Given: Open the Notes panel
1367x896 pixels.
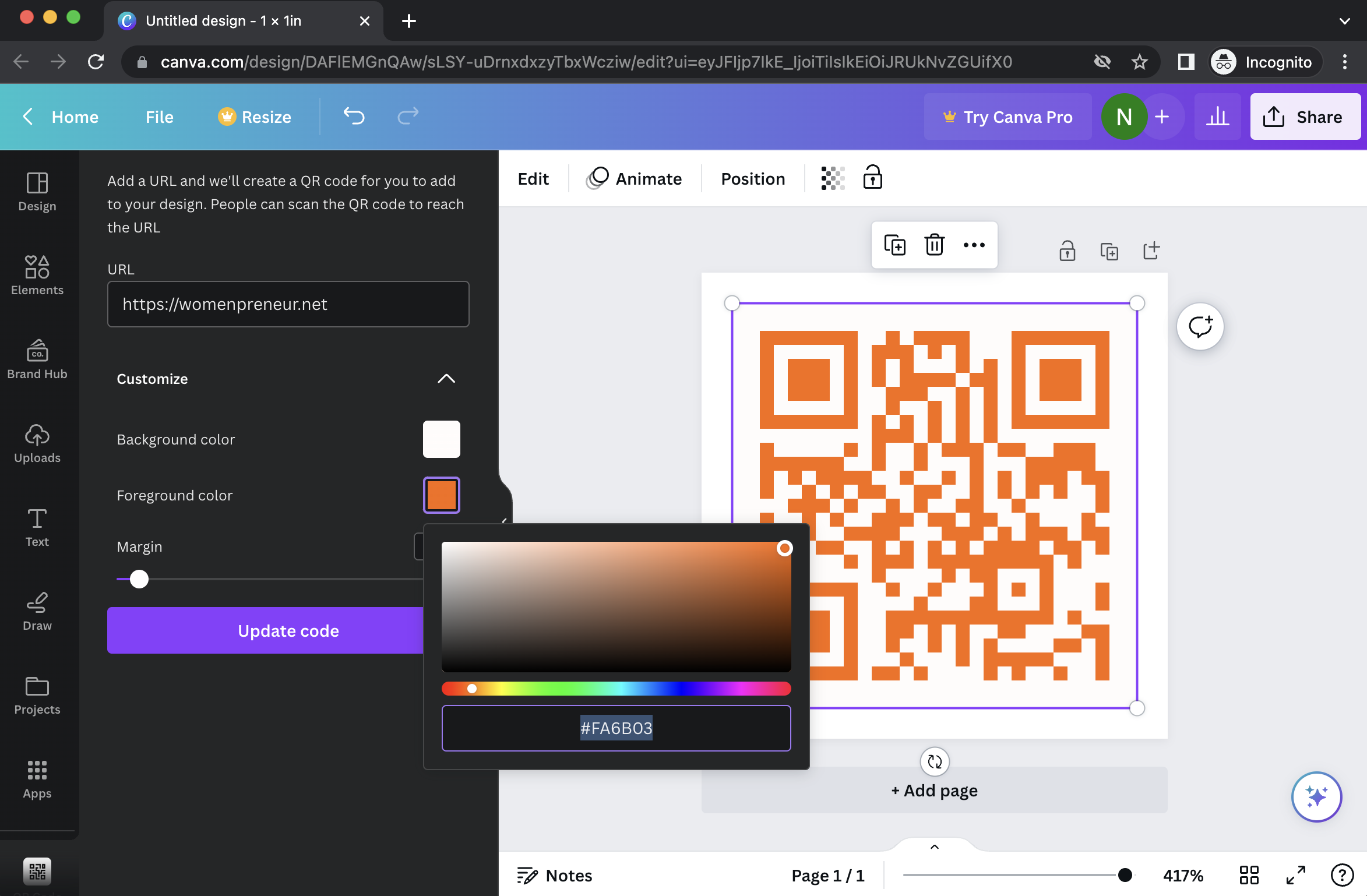Looking at the screenshot, I should [555, 875].
